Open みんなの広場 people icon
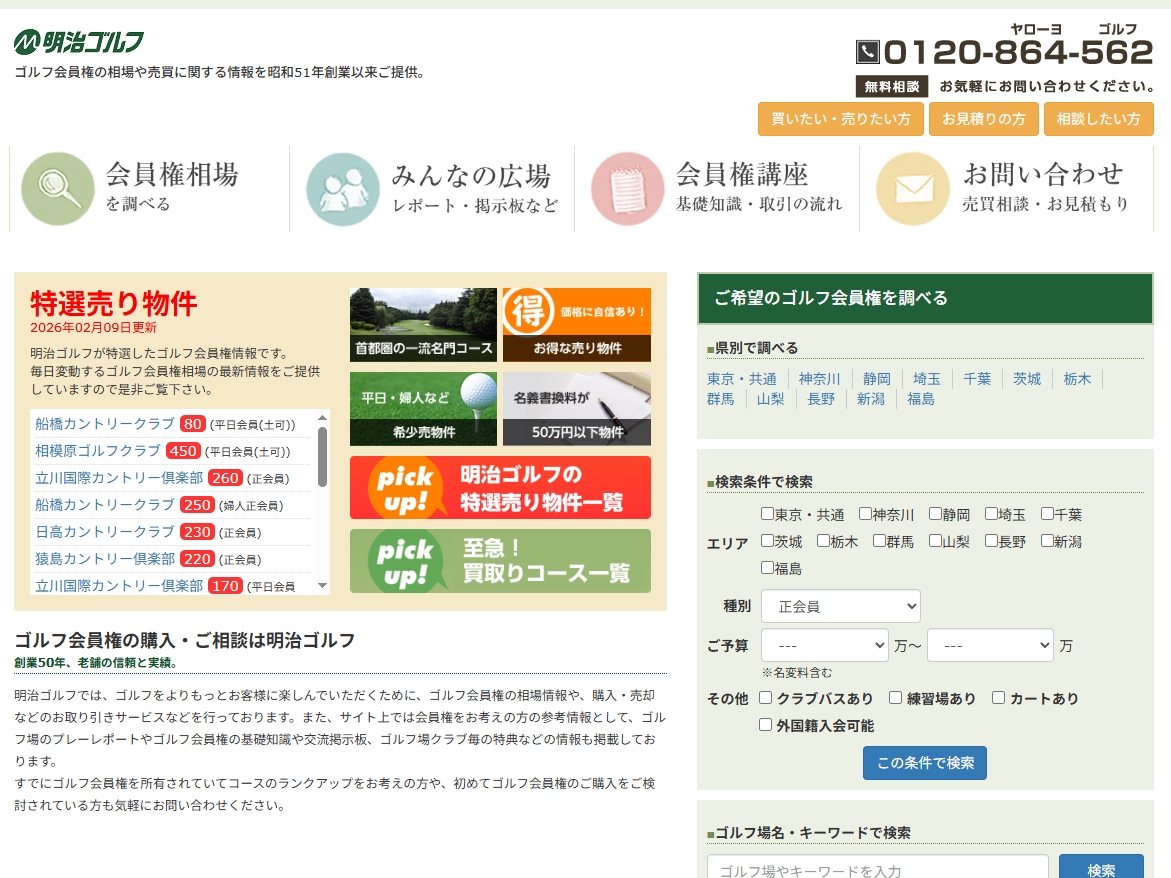1171x878 pixels. coord(343,189)
